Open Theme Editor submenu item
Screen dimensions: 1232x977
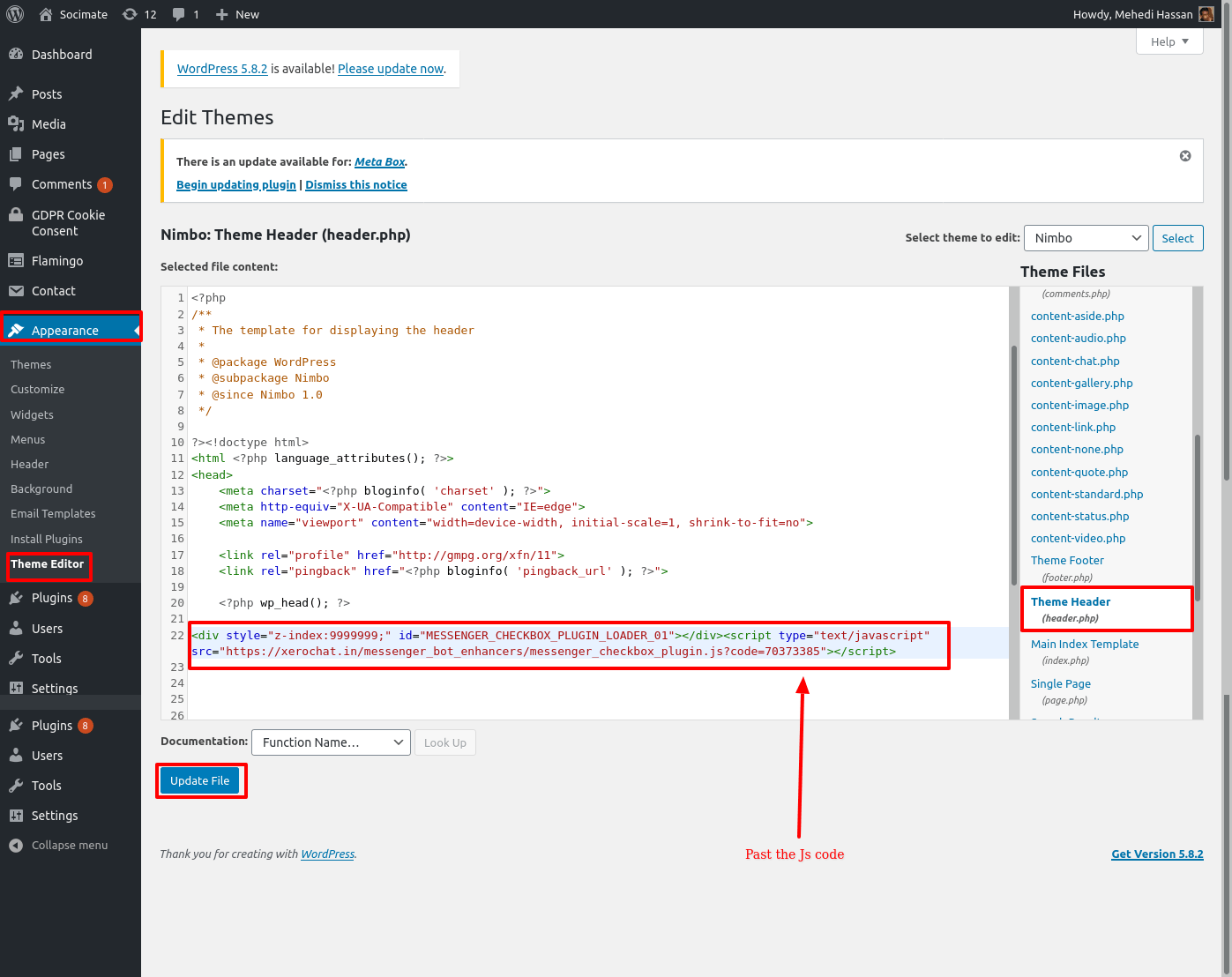[48, 563]
